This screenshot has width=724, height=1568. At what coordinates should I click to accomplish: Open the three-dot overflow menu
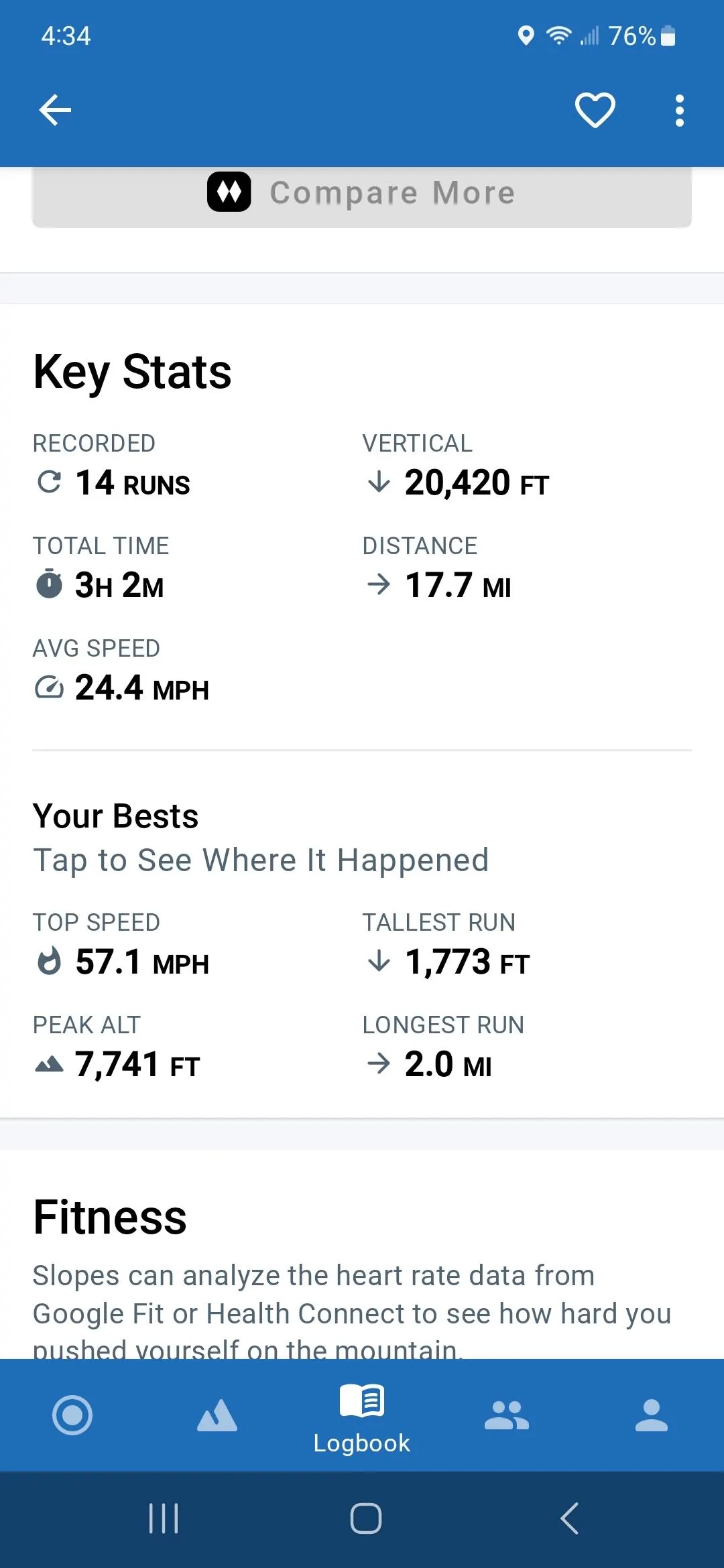click(679, 111)
